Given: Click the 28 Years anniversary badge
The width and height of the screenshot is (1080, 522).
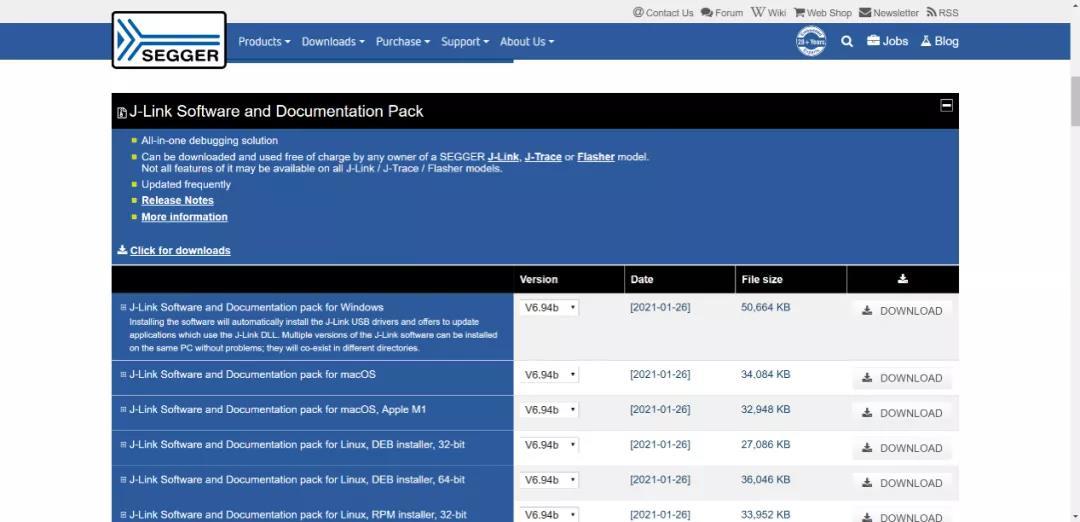Looking at the screenshot, I should 811,41.
